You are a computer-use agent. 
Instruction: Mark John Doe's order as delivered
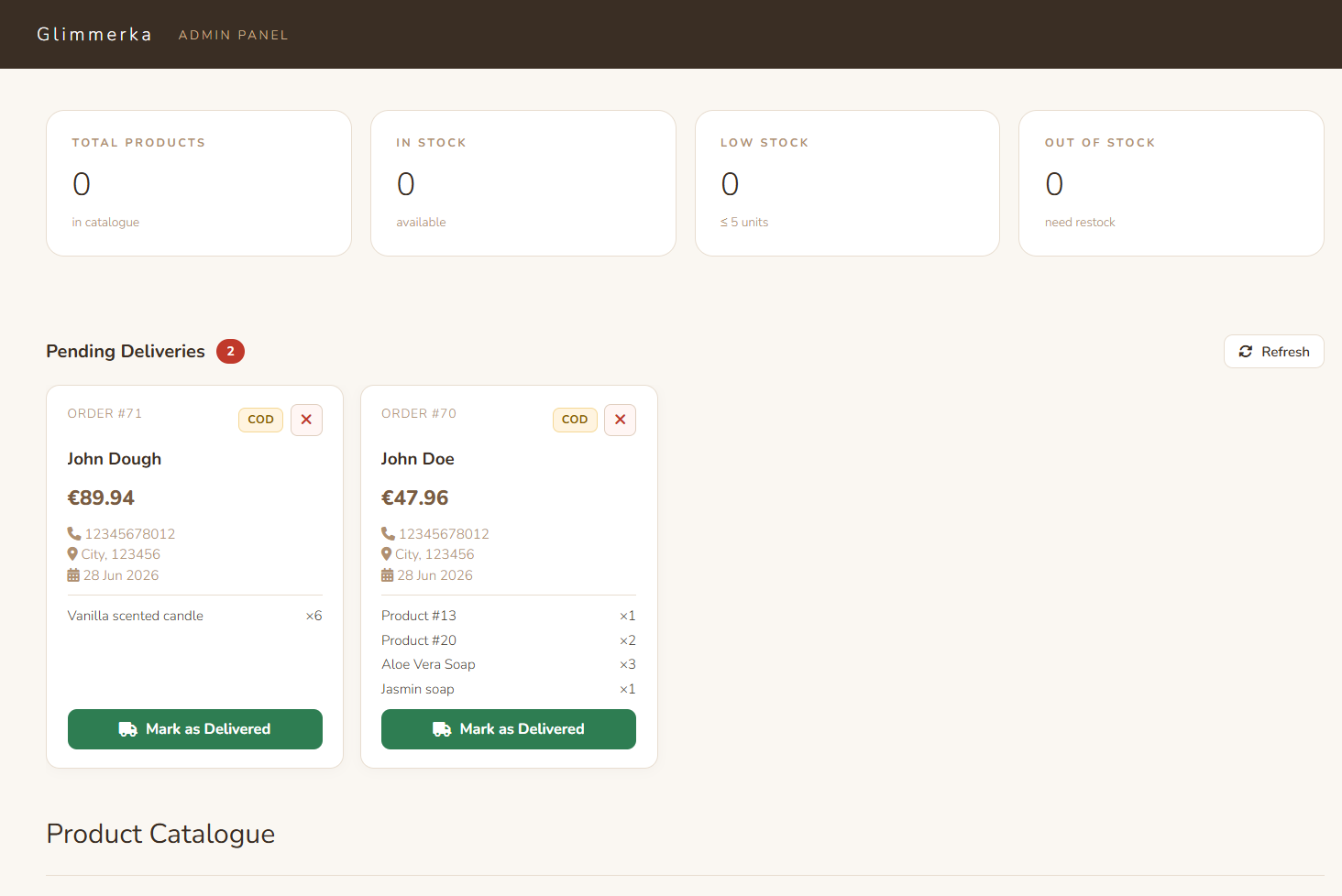509,729
